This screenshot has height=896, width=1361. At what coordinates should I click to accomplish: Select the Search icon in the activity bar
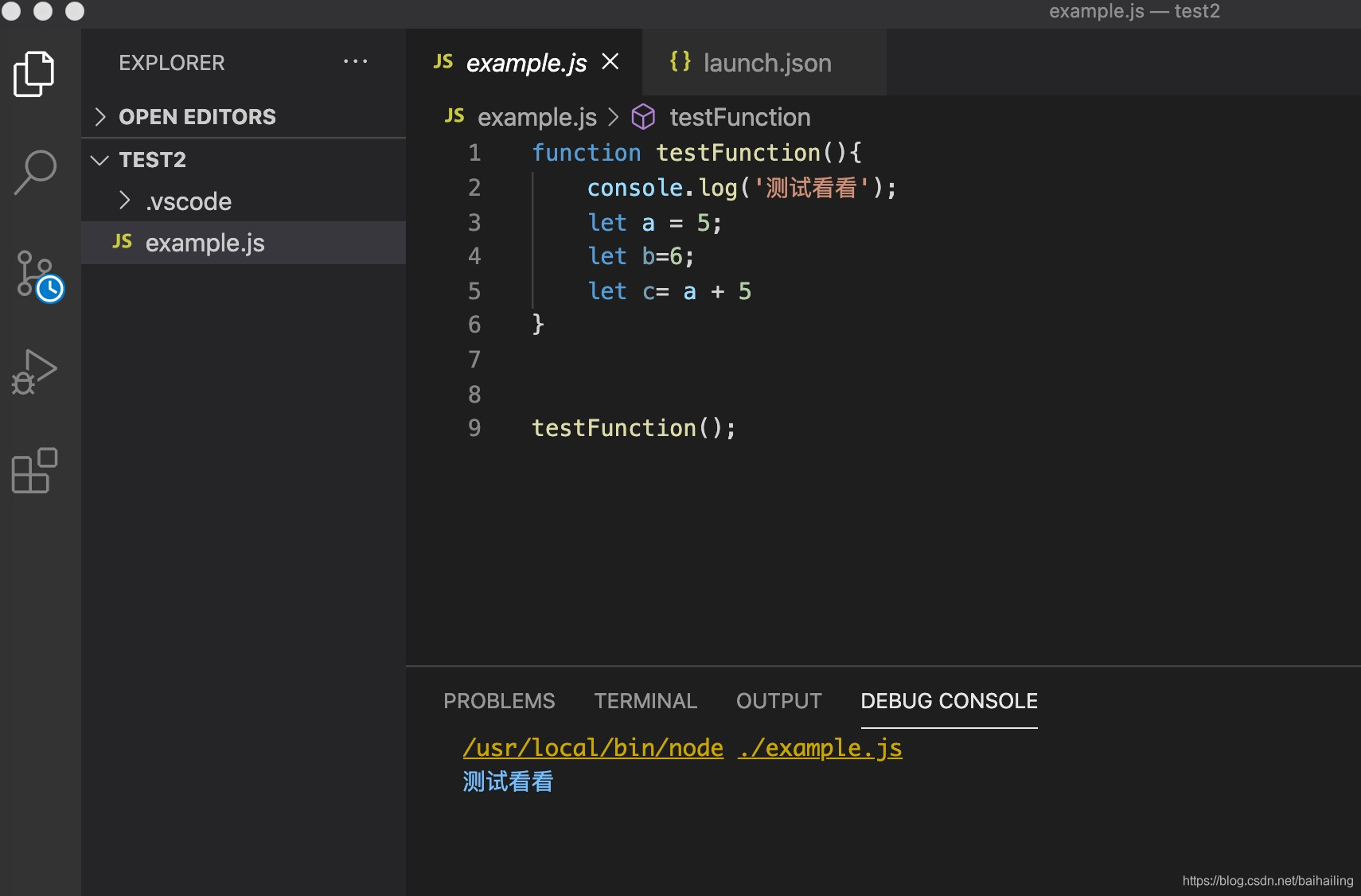(33, 169)
